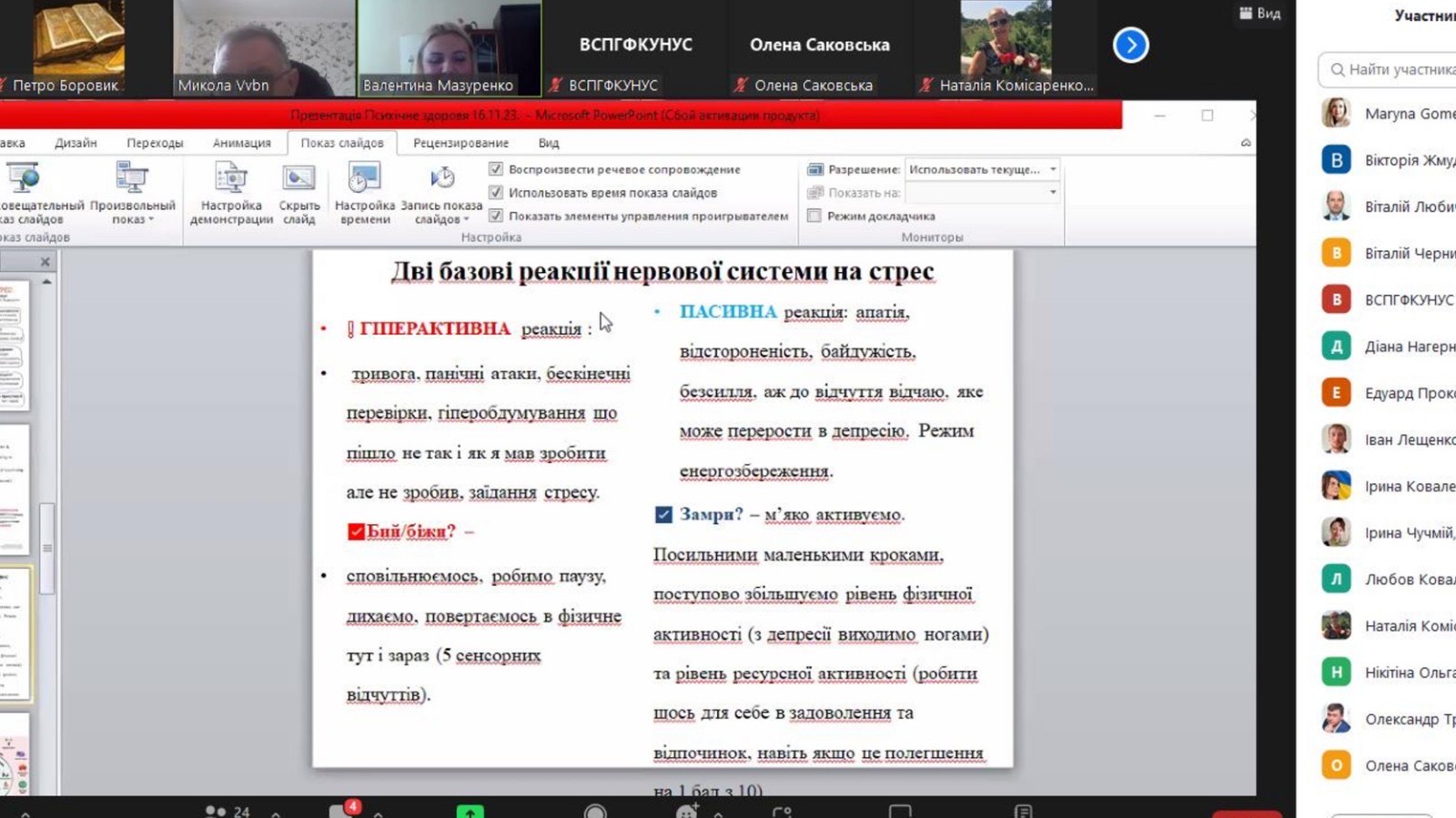Click muted mic icon on Наталія Комісаренко tile
The height and width of the screenshot is (818, 1456).
[925, 85]
